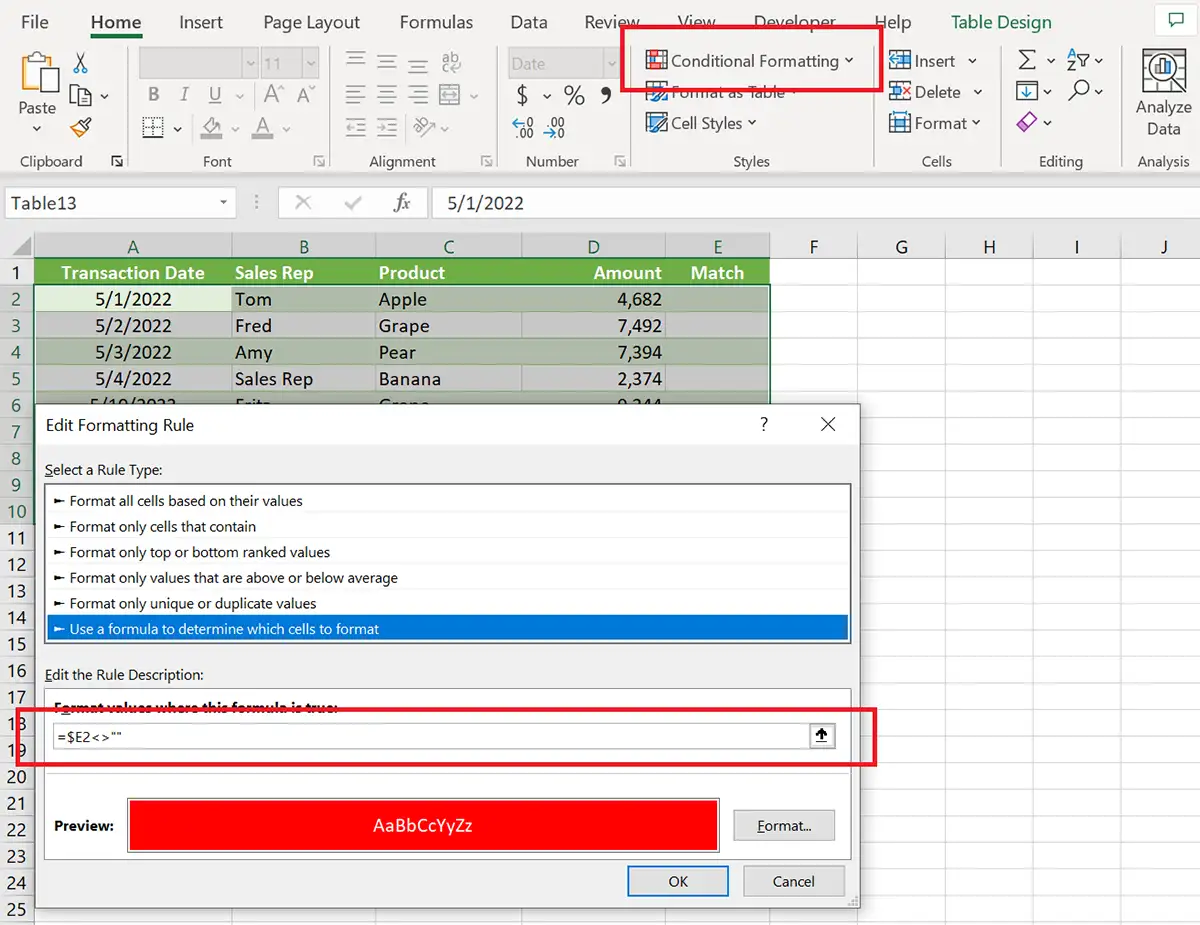The image size is (1200, 925).
Task: Open the Cell Styles dropdown
Action: pyautogui.click(x=701, y=123)
